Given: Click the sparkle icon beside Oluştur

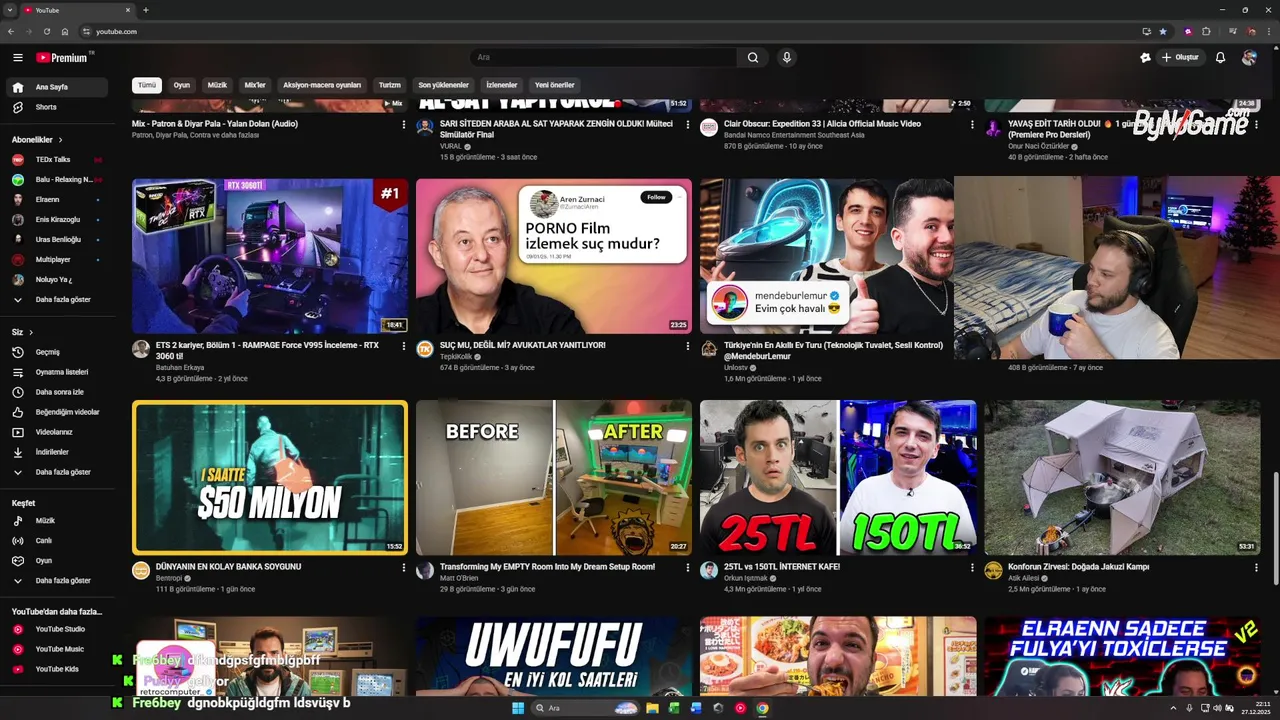Looking at the screenshot, I should [x=1145, y=58].
